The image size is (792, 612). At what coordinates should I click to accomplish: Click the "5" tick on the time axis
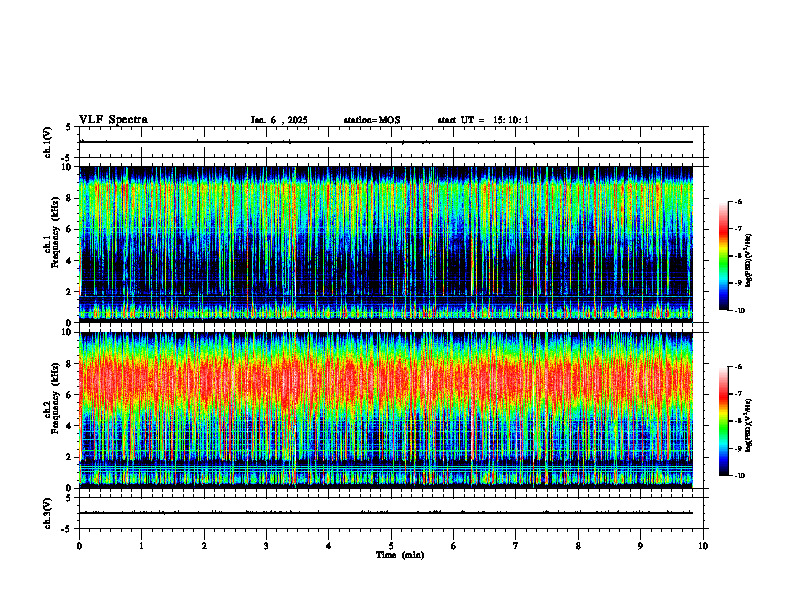(x=391, y=546)
